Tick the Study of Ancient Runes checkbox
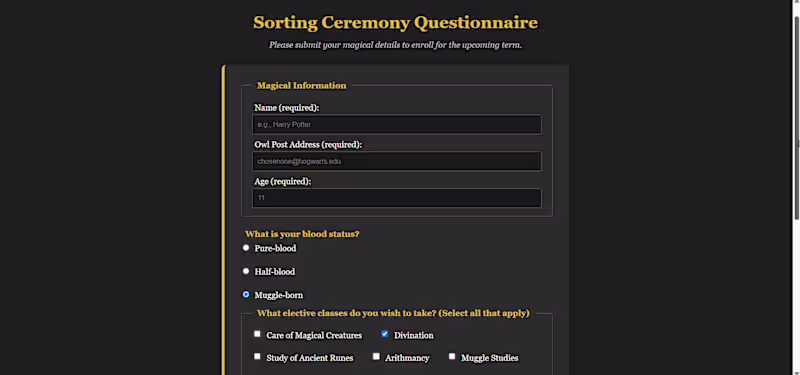Screen dimensions: 800x375 [x=257, y=356]
